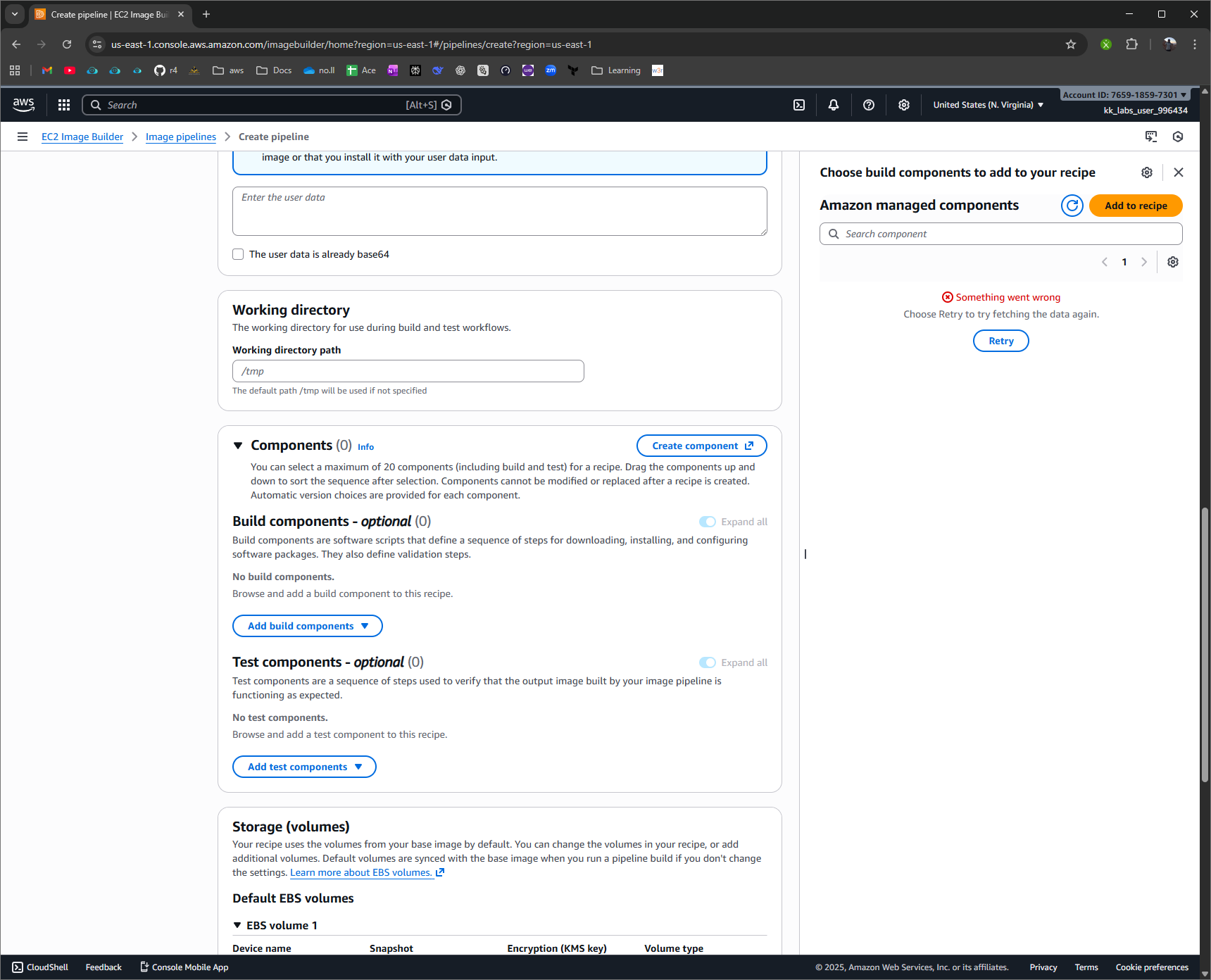Select the Create pipeline browser tab
Screen dimensions: 1211x980
111,14
